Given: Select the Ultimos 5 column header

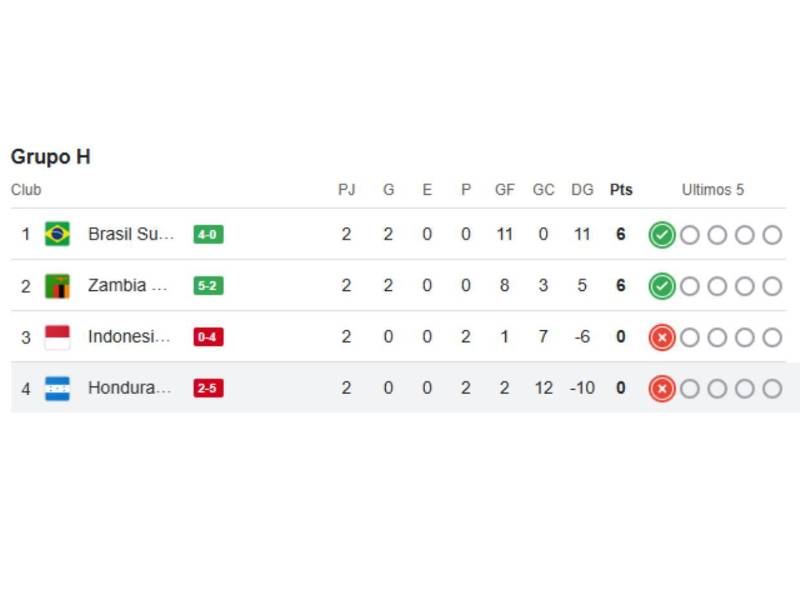Looking at the screenshot, I should click(x=713, y=189).
